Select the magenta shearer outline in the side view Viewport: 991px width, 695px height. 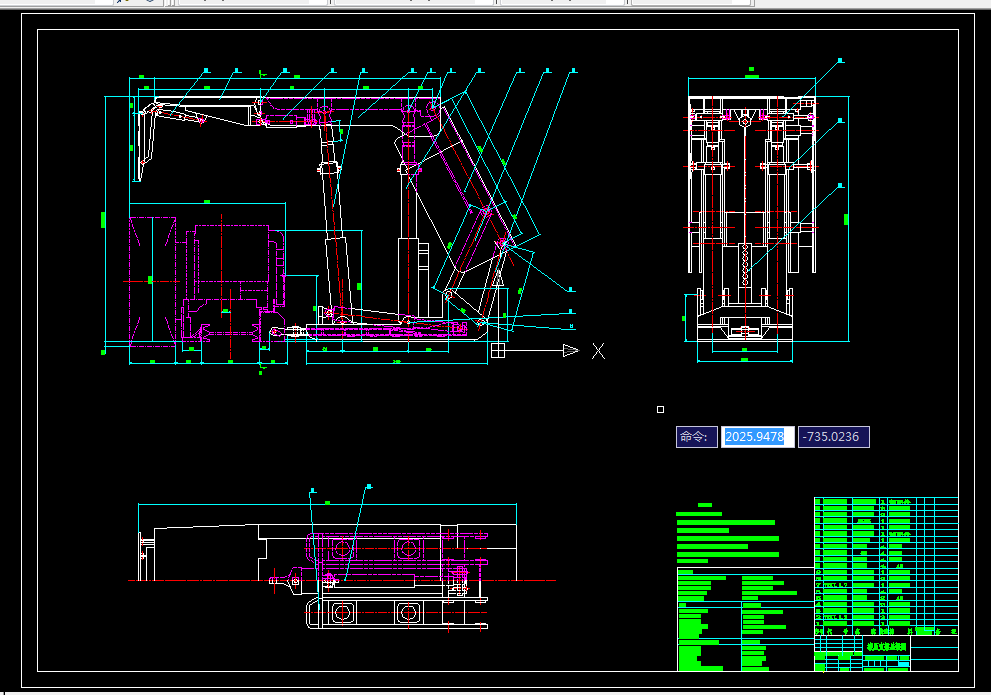(x=207, y=281)
